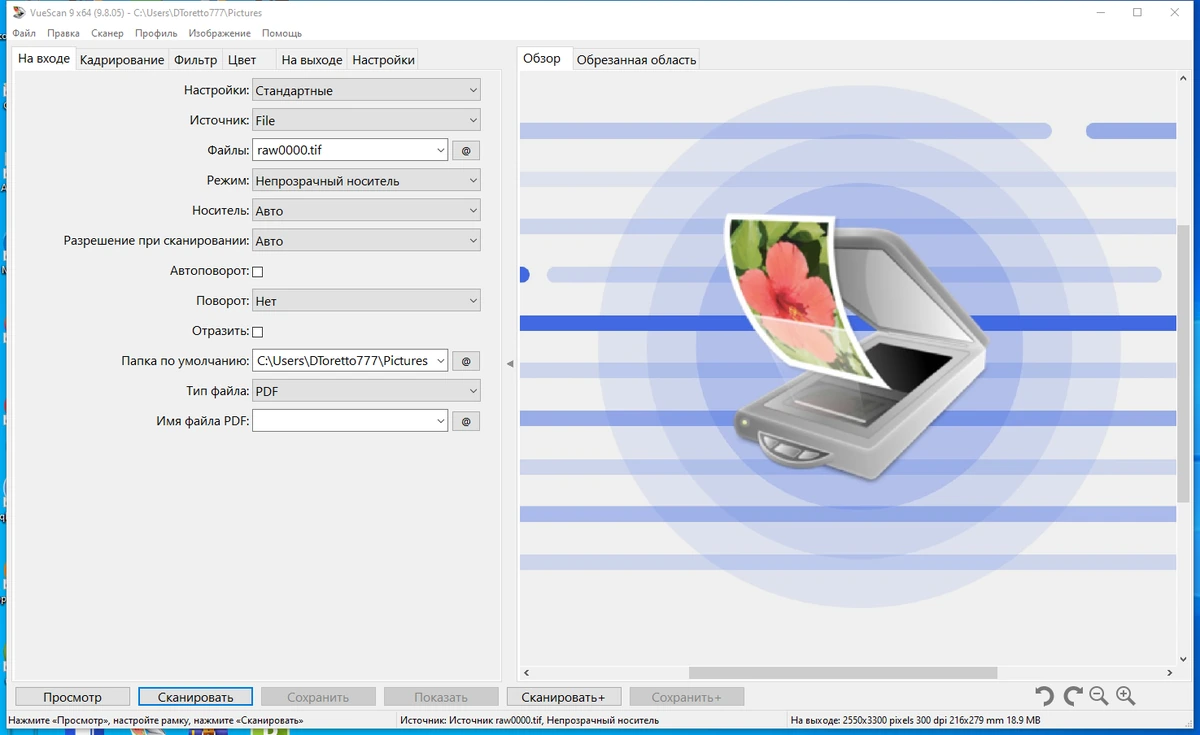Open the Режим dropdown showing Непрозрачный носитель
The height and width of the screenshot is (735, 1200).
(x=366, y=181)
